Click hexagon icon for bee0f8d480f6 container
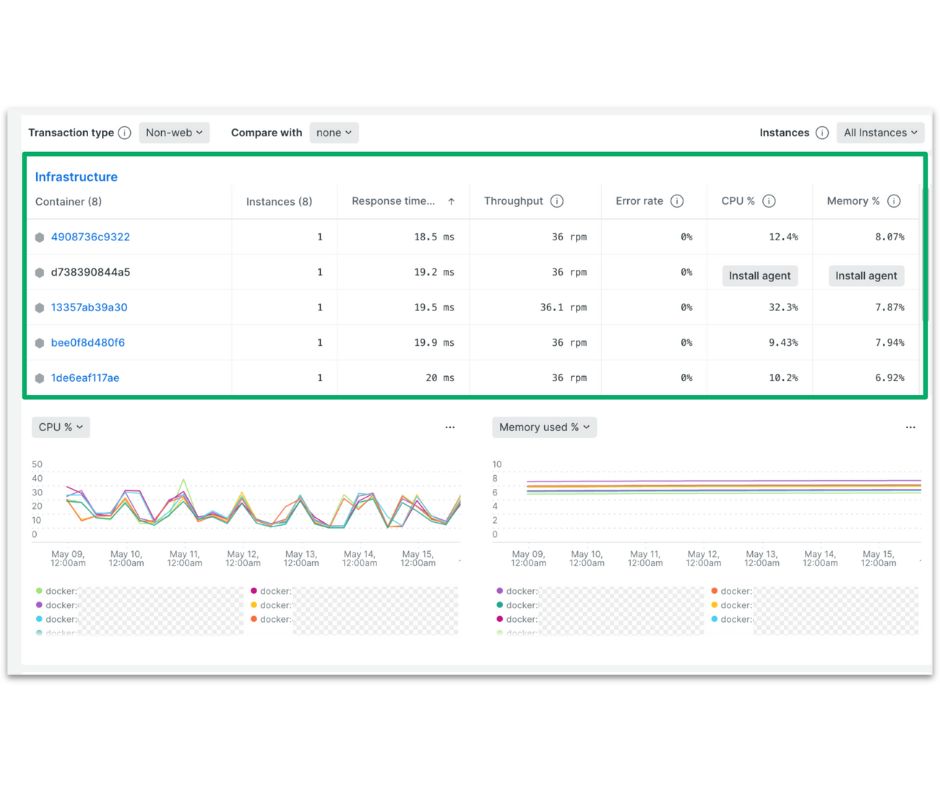 click(40, 343)
